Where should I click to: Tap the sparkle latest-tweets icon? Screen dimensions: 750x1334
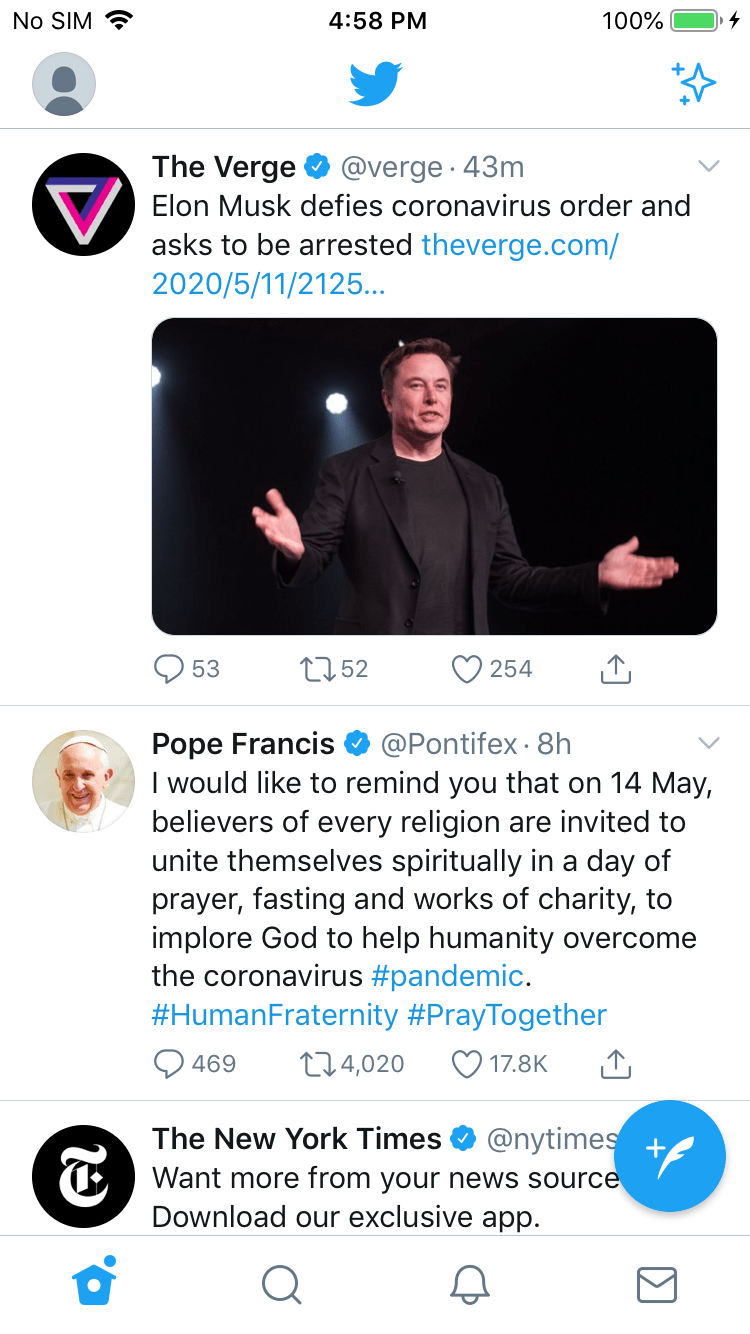click(694, 84)
